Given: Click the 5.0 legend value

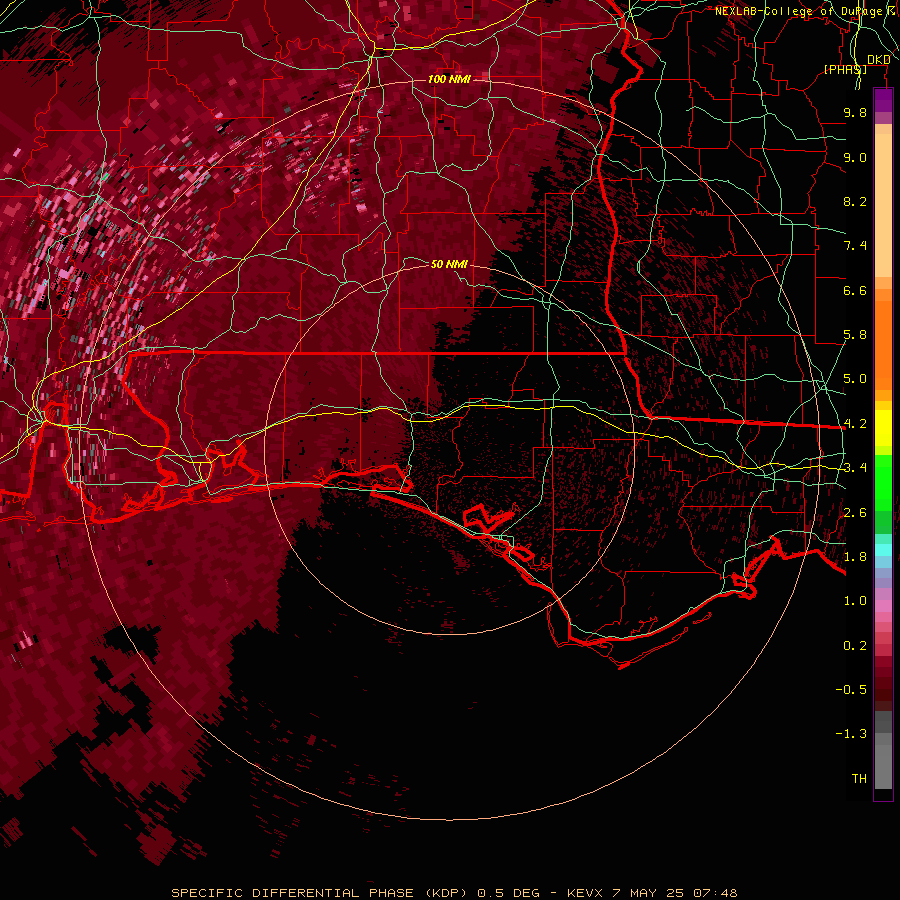Looking at the screenshot, I should (855, 379).
